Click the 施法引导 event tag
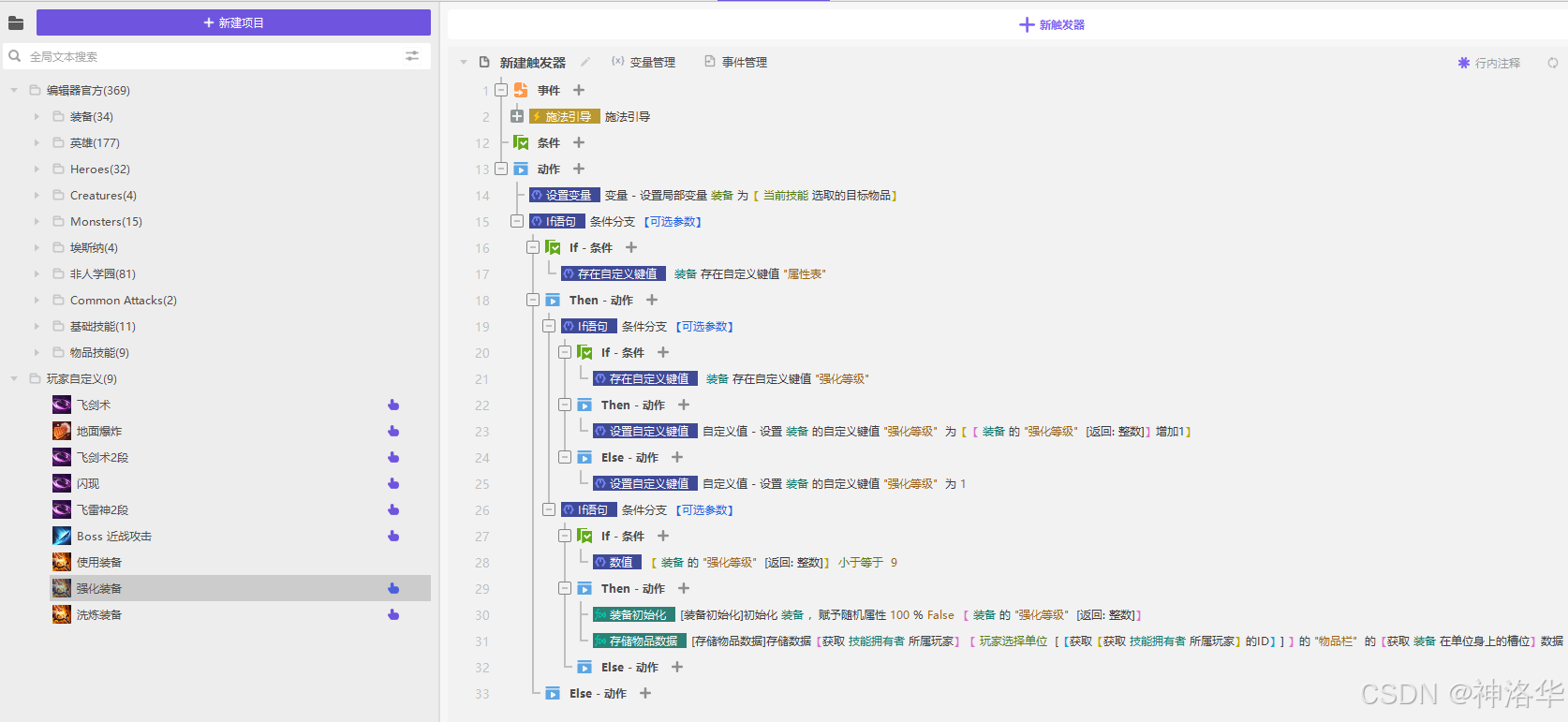The image size is (1568, 722). pyautogui.click(x=565, y=116)
